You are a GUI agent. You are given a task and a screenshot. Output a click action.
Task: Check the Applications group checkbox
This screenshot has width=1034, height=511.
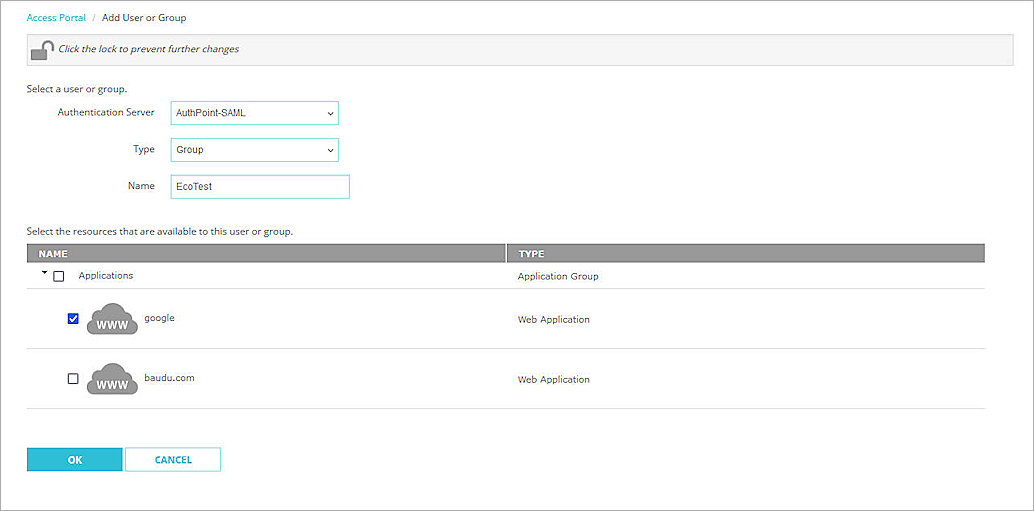(x=59, y=276)
